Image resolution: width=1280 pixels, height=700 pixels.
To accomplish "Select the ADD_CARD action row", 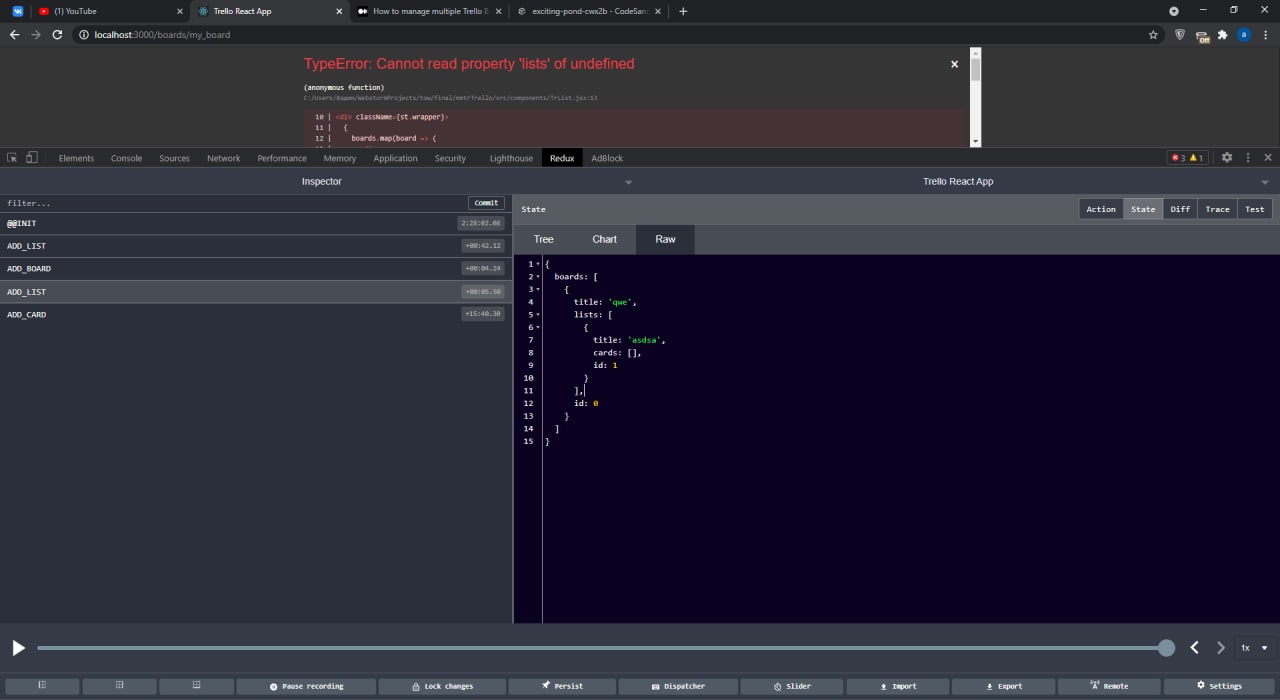I will [x=256, y=315].
